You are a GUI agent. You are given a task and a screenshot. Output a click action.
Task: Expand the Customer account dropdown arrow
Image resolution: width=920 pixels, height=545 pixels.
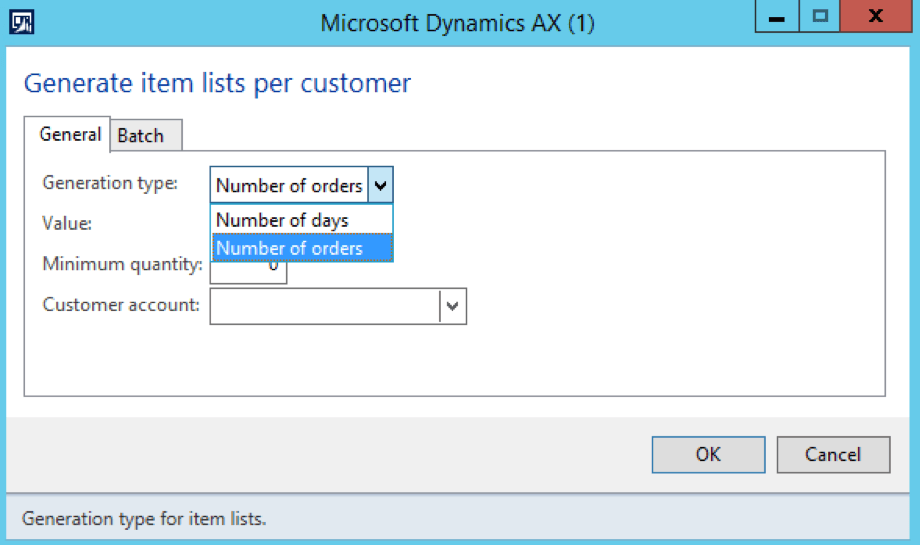(x=453, y=306)
